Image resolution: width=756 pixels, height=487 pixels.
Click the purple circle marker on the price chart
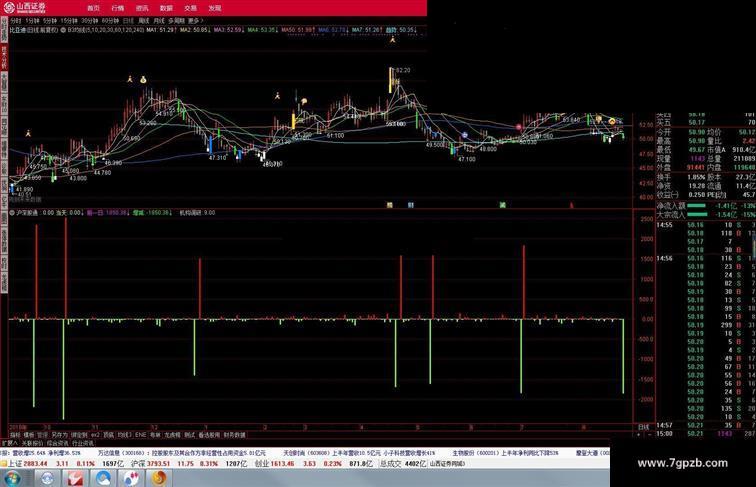coord(465,135)
